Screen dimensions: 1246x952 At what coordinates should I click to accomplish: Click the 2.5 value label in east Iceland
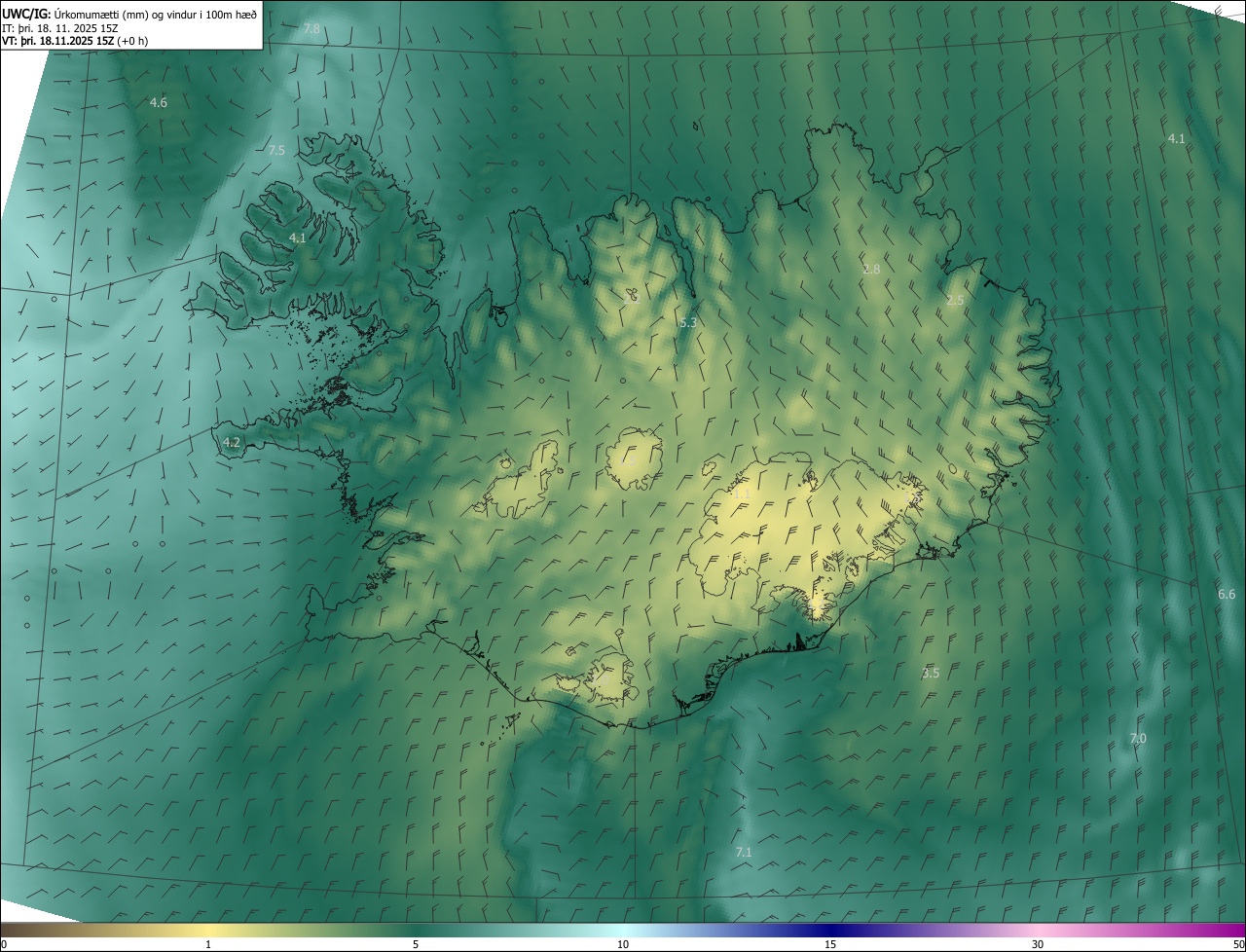[955, 300]
